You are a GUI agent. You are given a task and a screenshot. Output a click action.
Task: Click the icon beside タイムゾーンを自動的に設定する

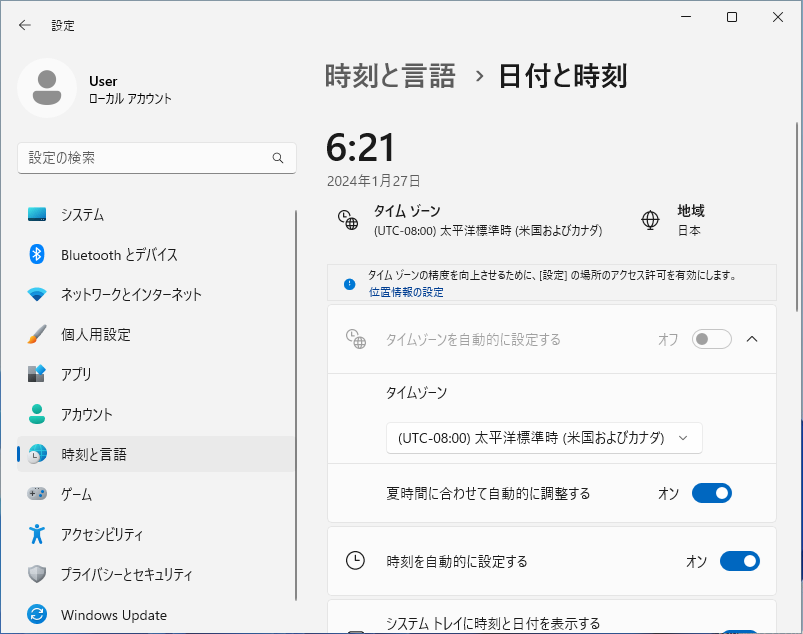(356, 339)
